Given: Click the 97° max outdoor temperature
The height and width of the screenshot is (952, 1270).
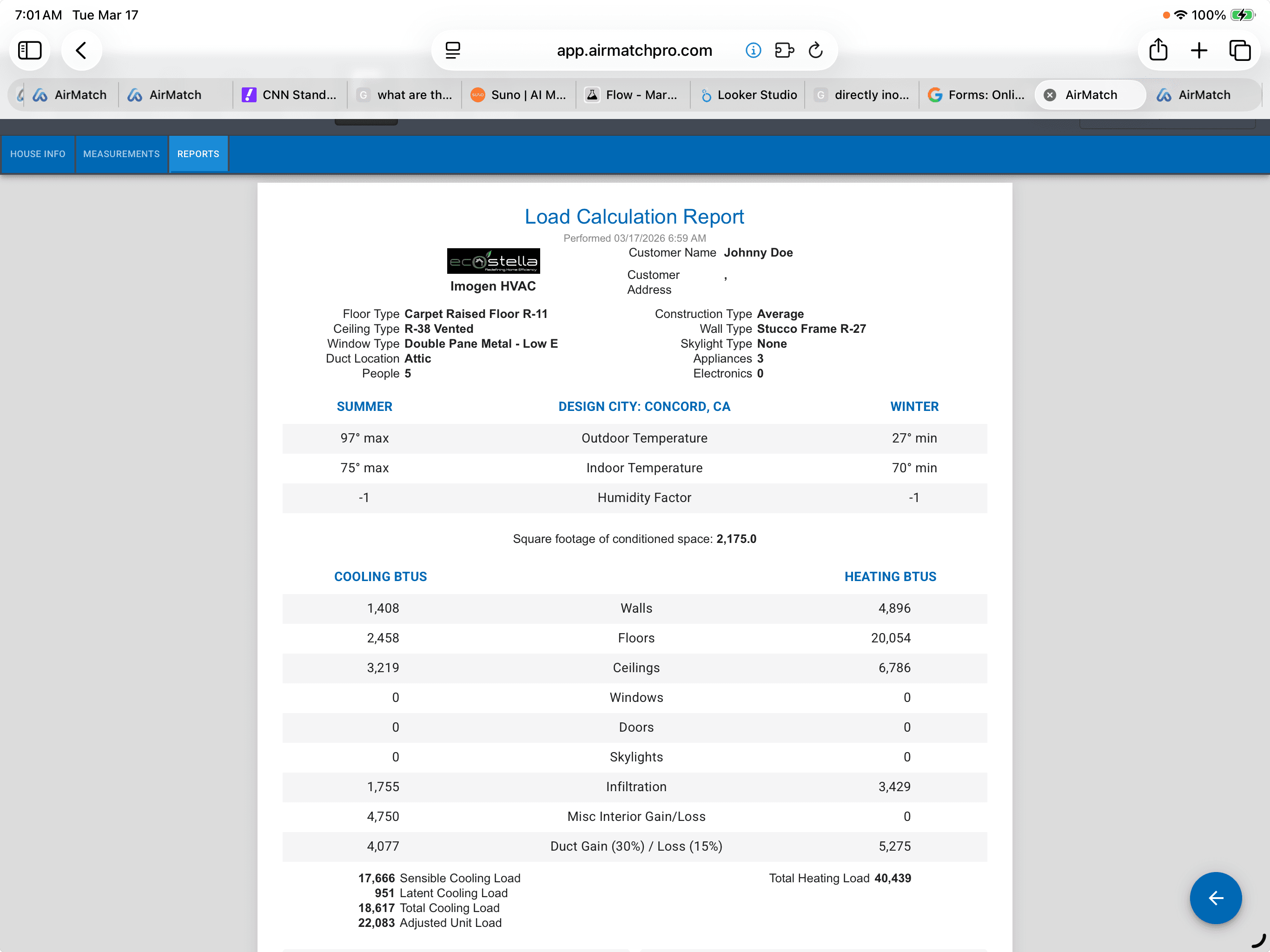Looking at the screenshot, I should [x=364, y=438].
